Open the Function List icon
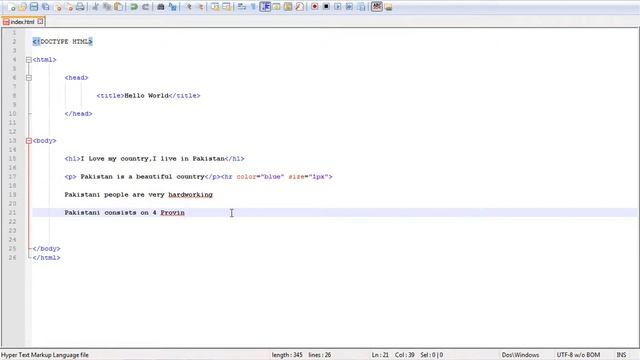 299,7
